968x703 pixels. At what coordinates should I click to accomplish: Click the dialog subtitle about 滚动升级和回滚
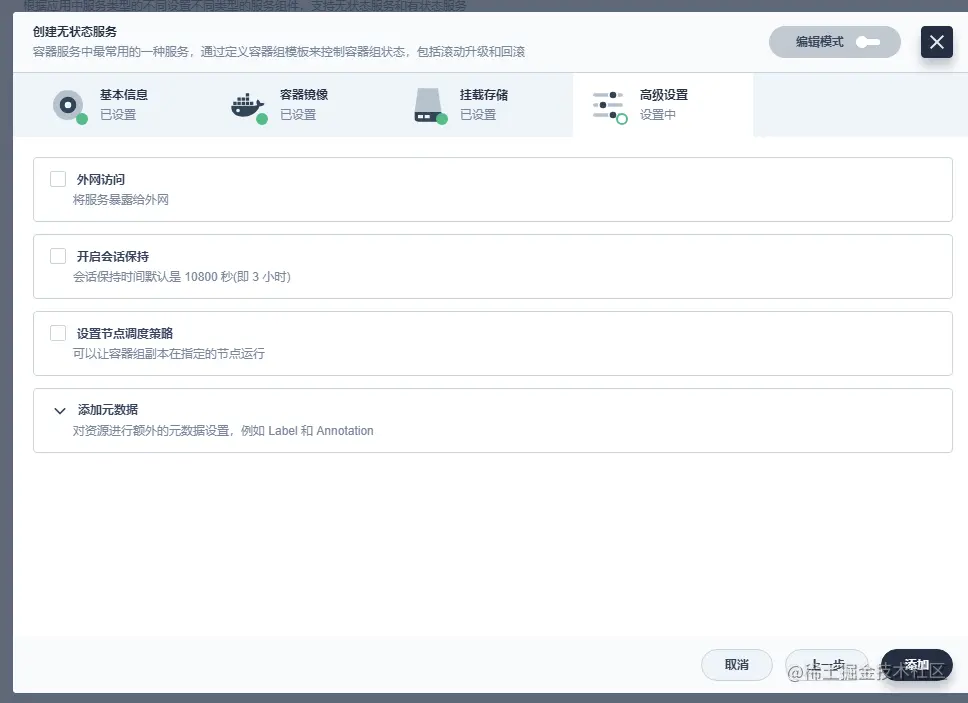(x=278, y=52)
